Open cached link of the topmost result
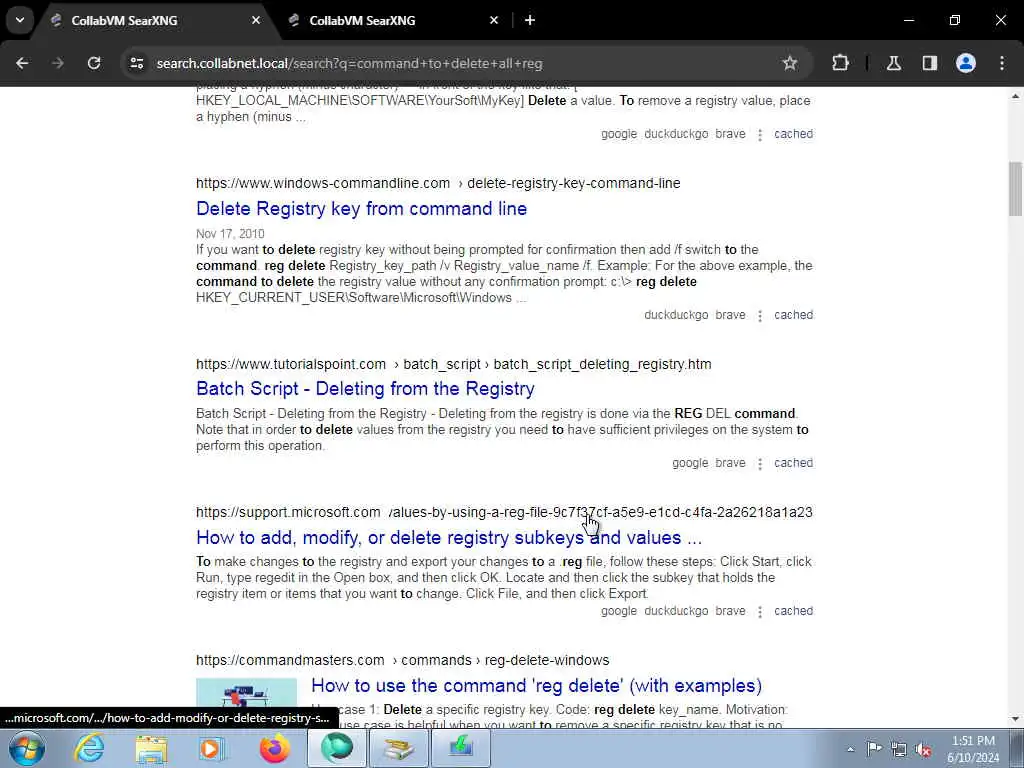The image size is (1024, 768). click(793, 134)
